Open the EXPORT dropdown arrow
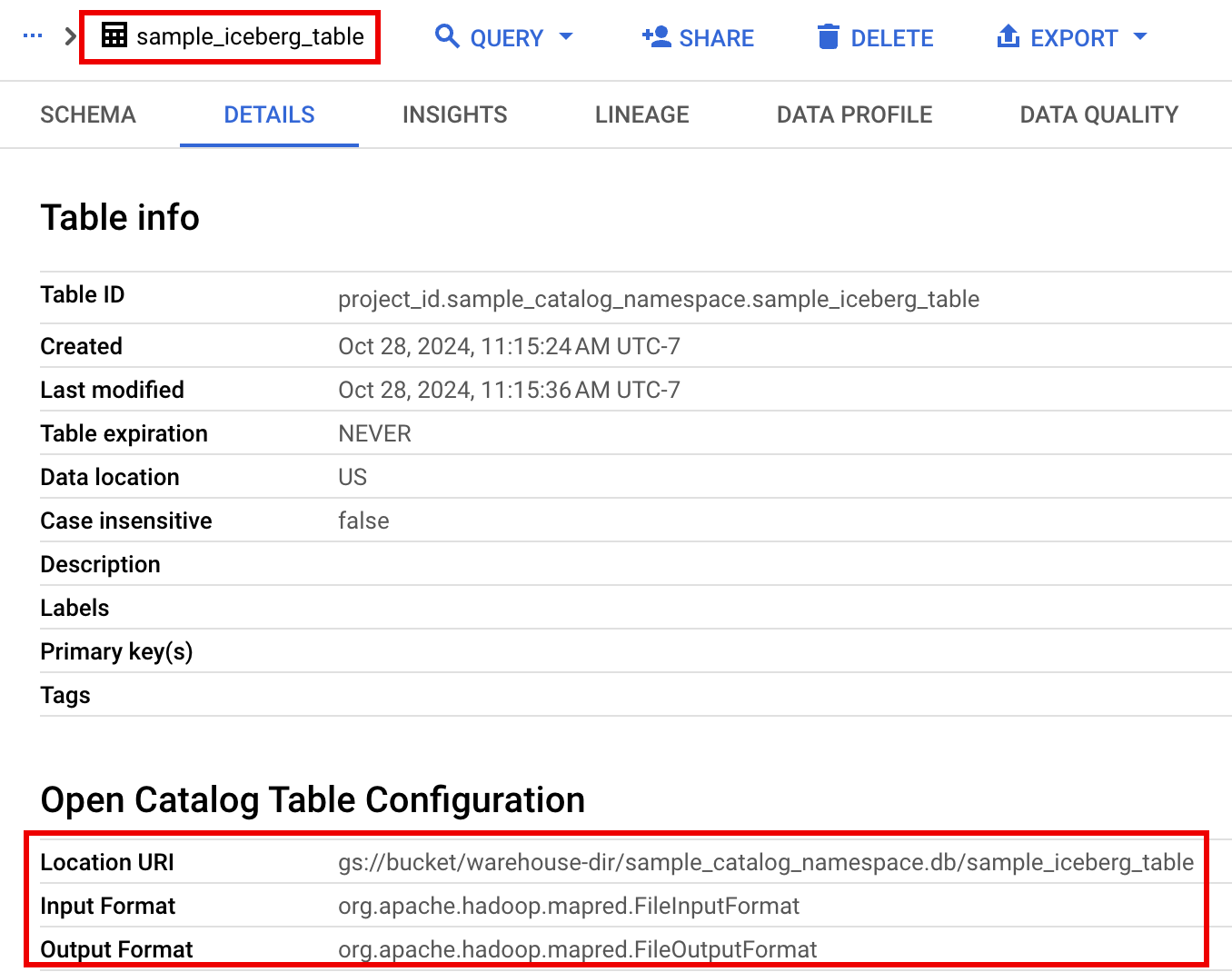This screenshot has width=1232, height=972. coord(1140,38)
